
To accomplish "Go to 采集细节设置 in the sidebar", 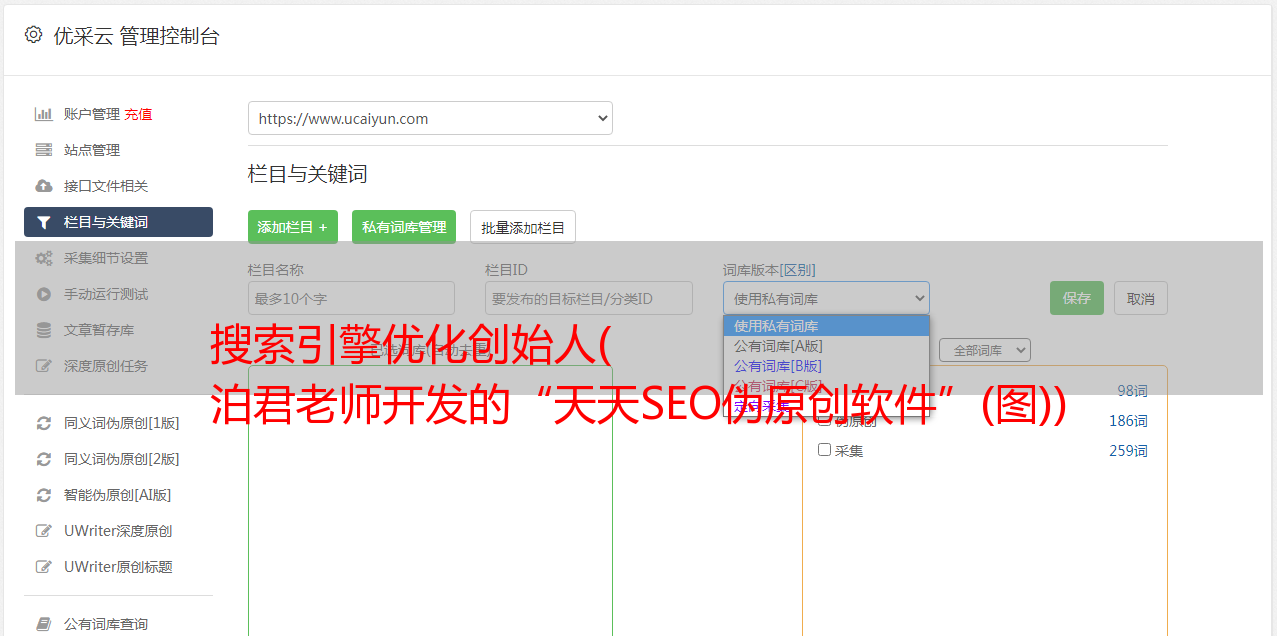I will [106, 258].
